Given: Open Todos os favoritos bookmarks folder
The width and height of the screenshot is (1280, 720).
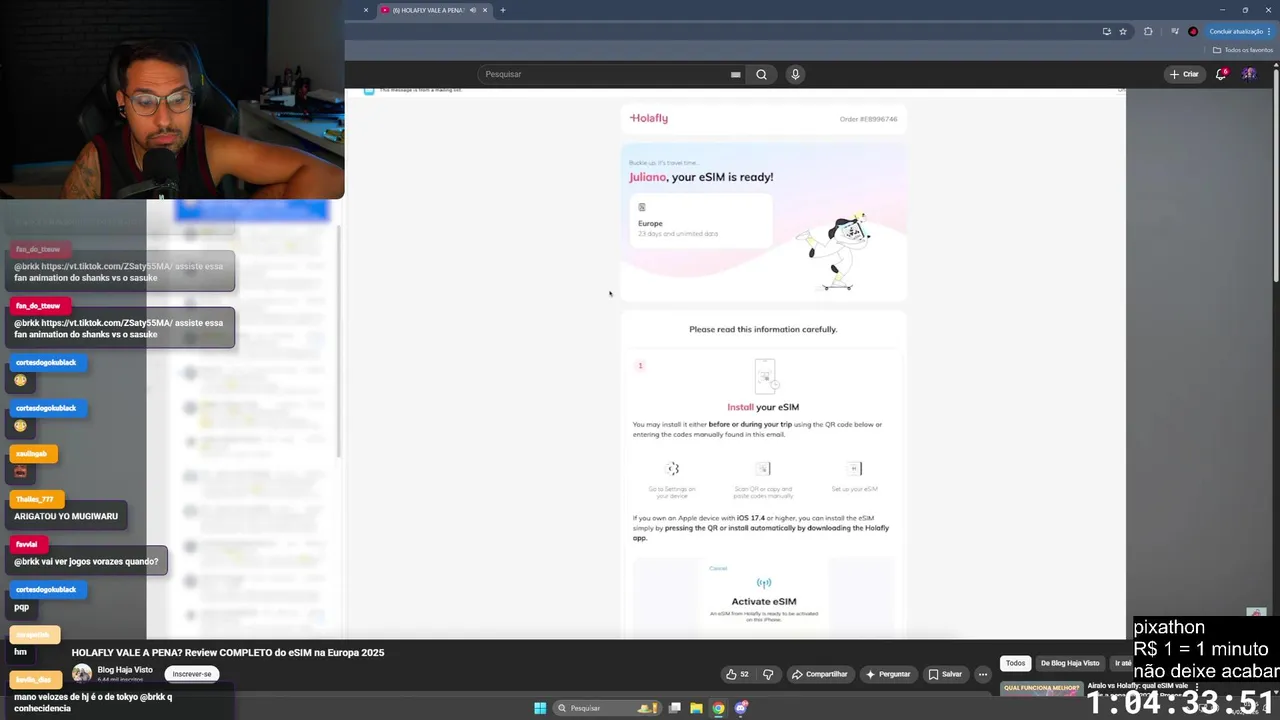Looking at the screenshot, I should click(x=1242, y=50).
